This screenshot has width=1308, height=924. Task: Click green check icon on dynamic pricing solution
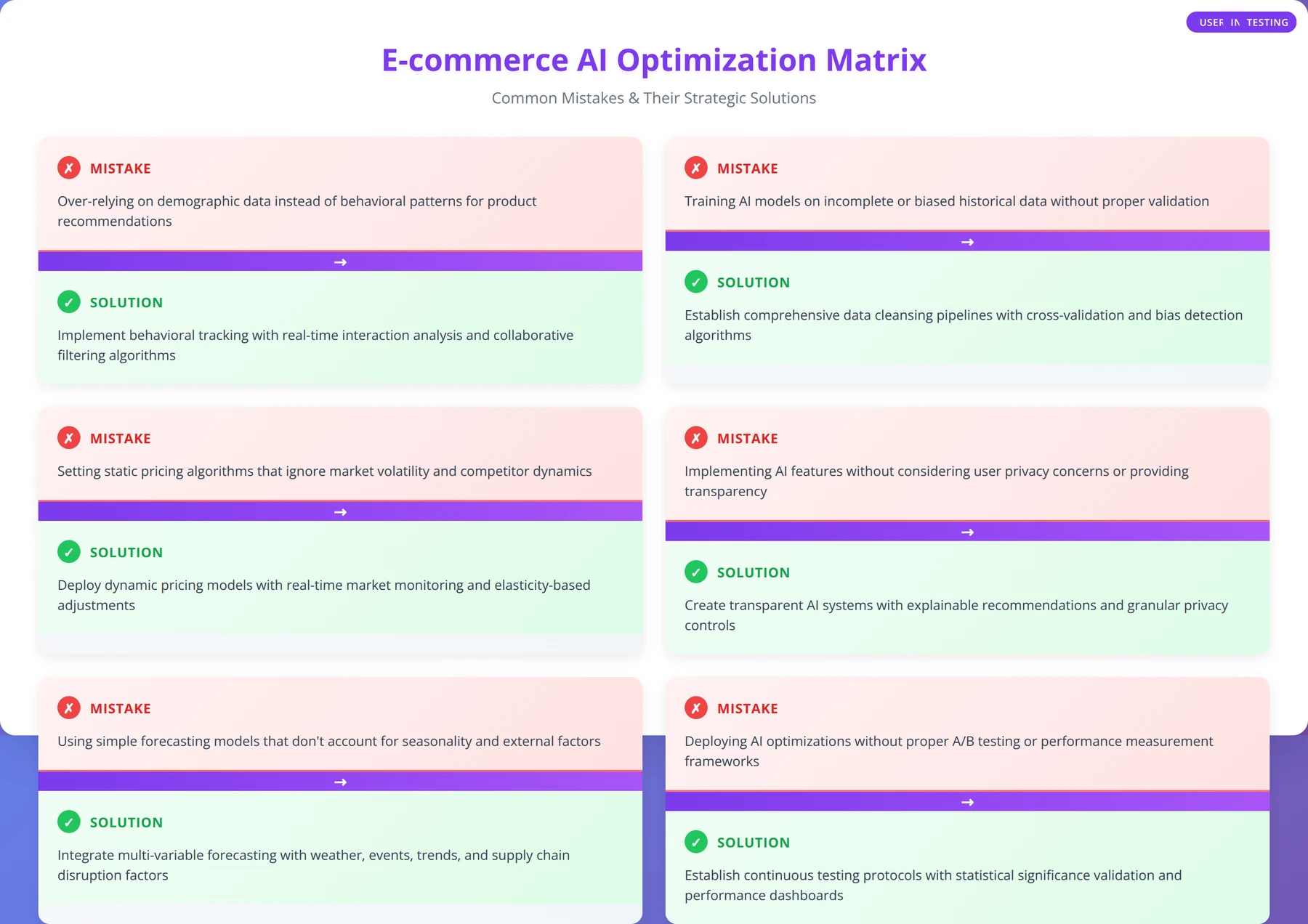pyautogui.click(x=69, y=552)
